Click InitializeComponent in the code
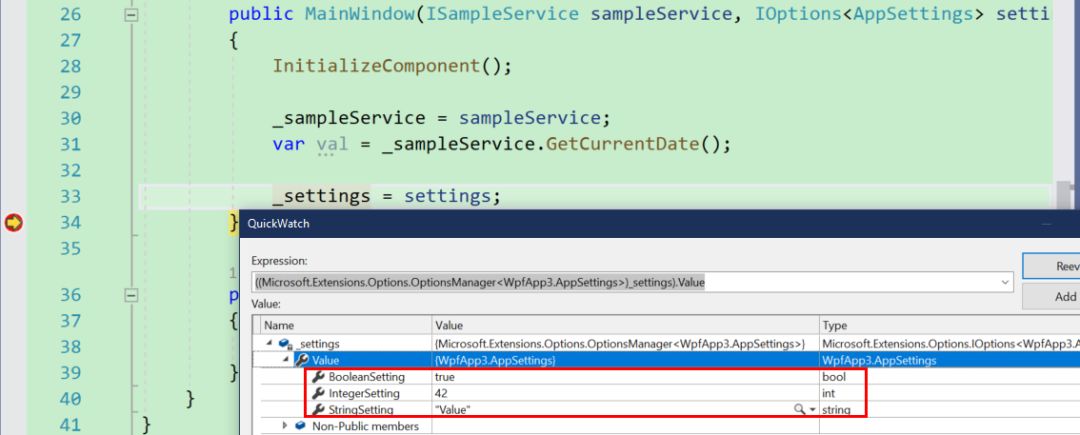The width and height of the screenshot is (1080, 435). coord(375,66)
